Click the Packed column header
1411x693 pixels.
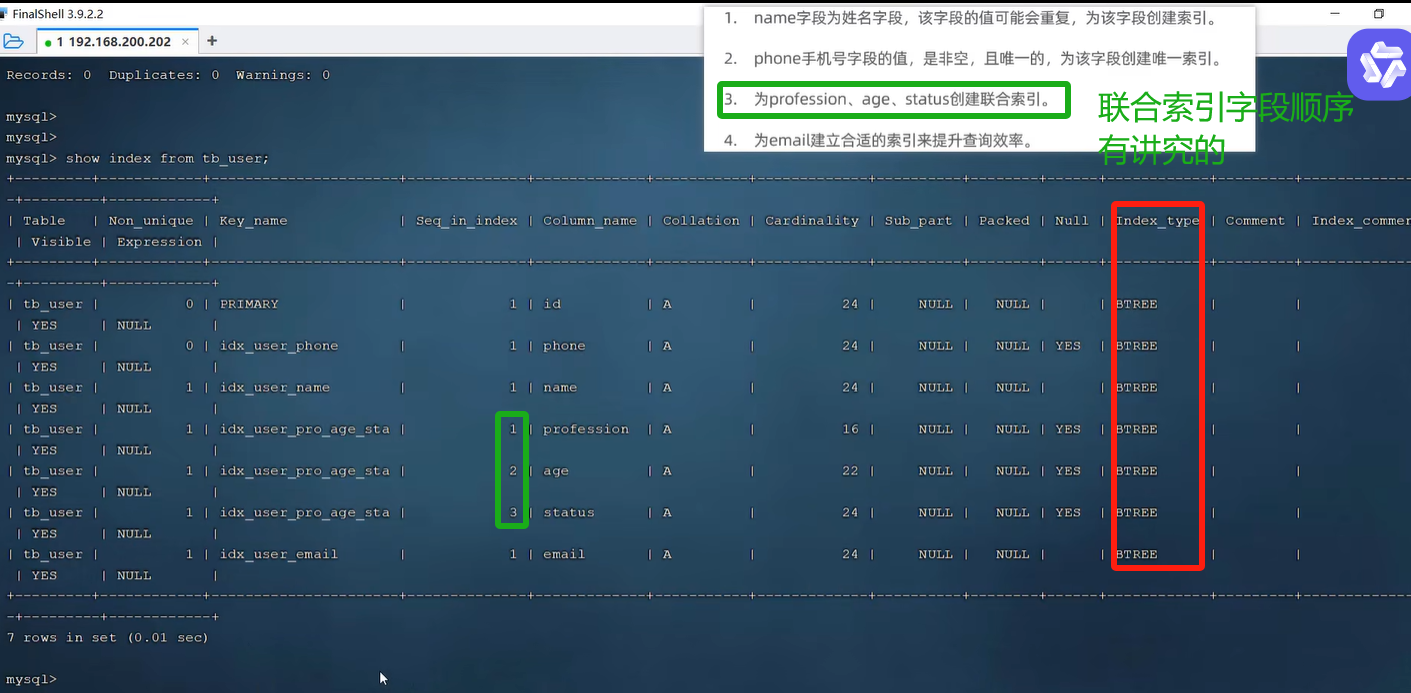click(x=1004, y=221)
